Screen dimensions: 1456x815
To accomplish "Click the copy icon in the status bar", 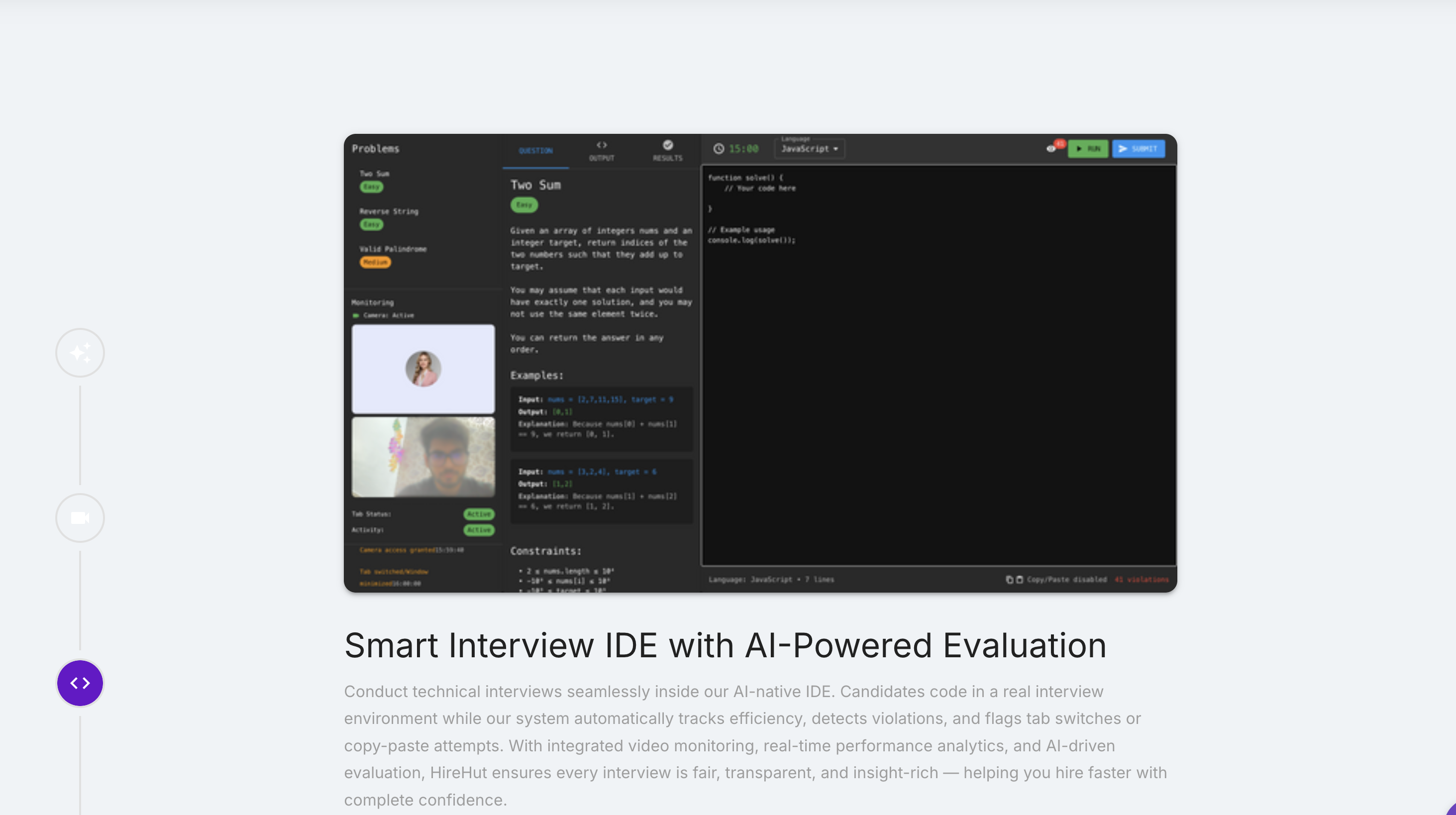I will 1010,579.
